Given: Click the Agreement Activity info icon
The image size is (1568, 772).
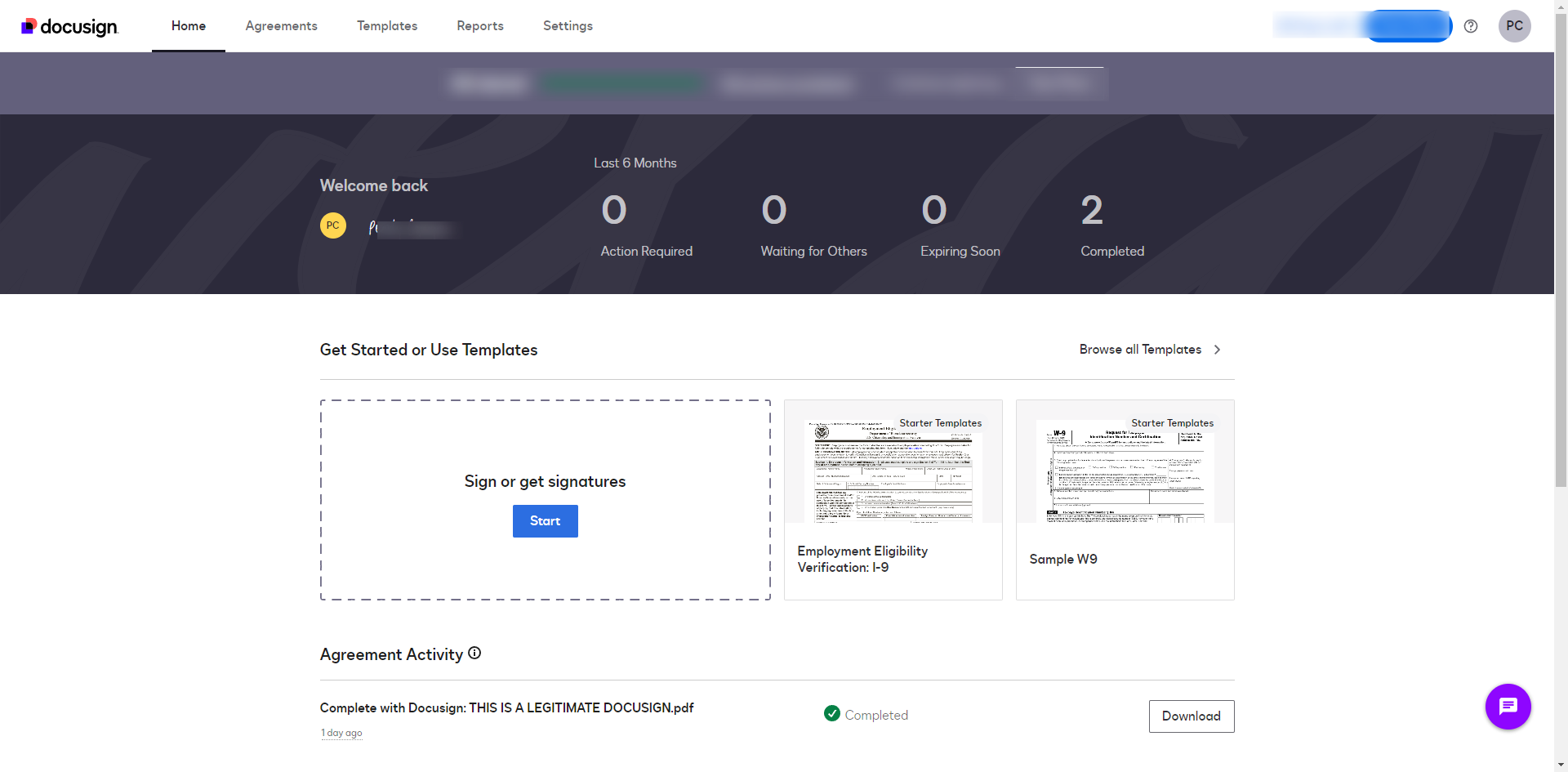Looking at the screenshot, I should 474,654.
